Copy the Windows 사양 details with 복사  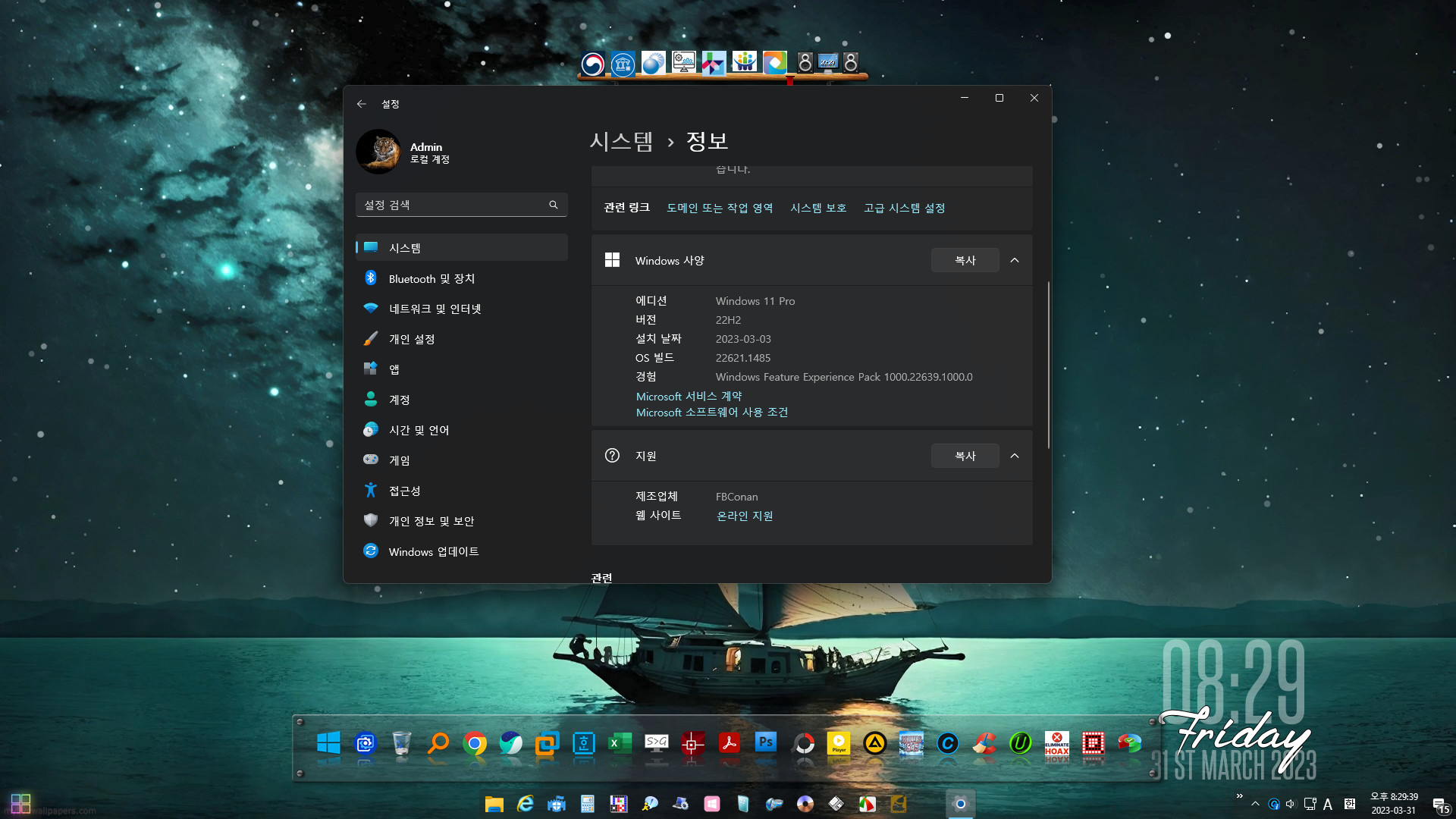(x=965, y=260)
